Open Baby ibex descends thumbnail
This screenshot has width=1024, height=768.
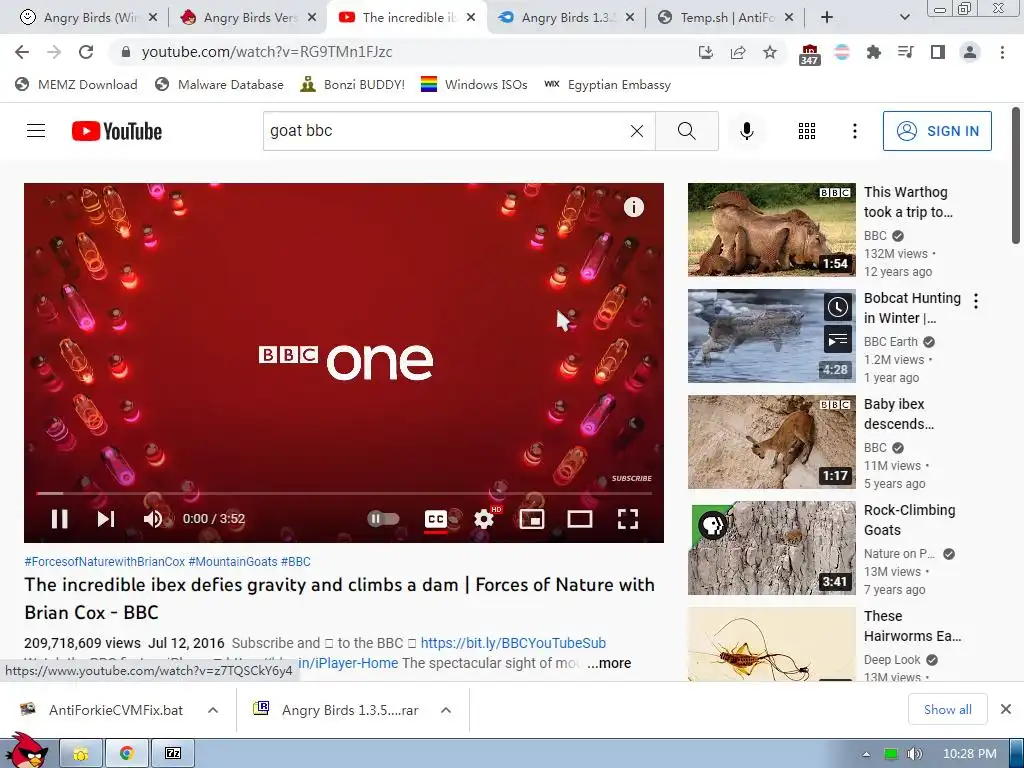point(771,442)
